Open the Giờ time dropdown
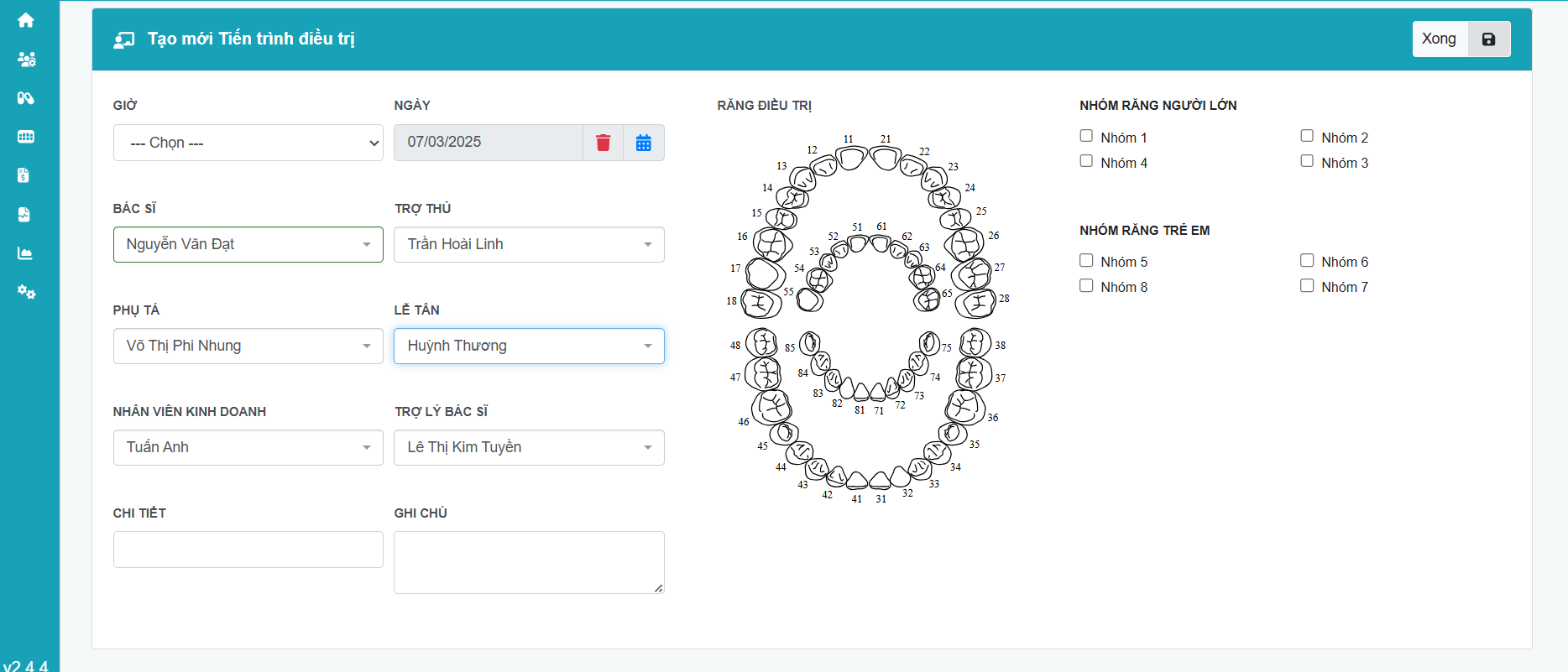This screenshot has width=1568, height=672. tap(248, 143)
